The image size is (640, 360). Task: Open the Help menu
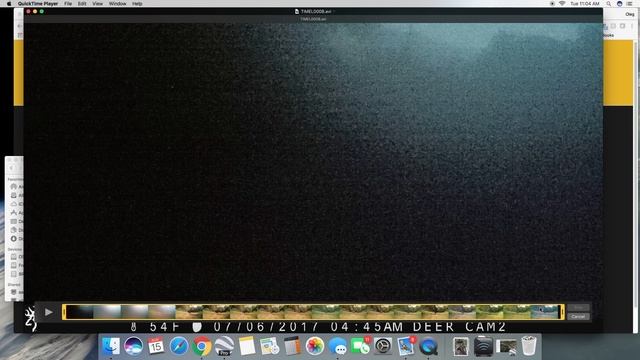pyautogui.click(x=137, y=4)
